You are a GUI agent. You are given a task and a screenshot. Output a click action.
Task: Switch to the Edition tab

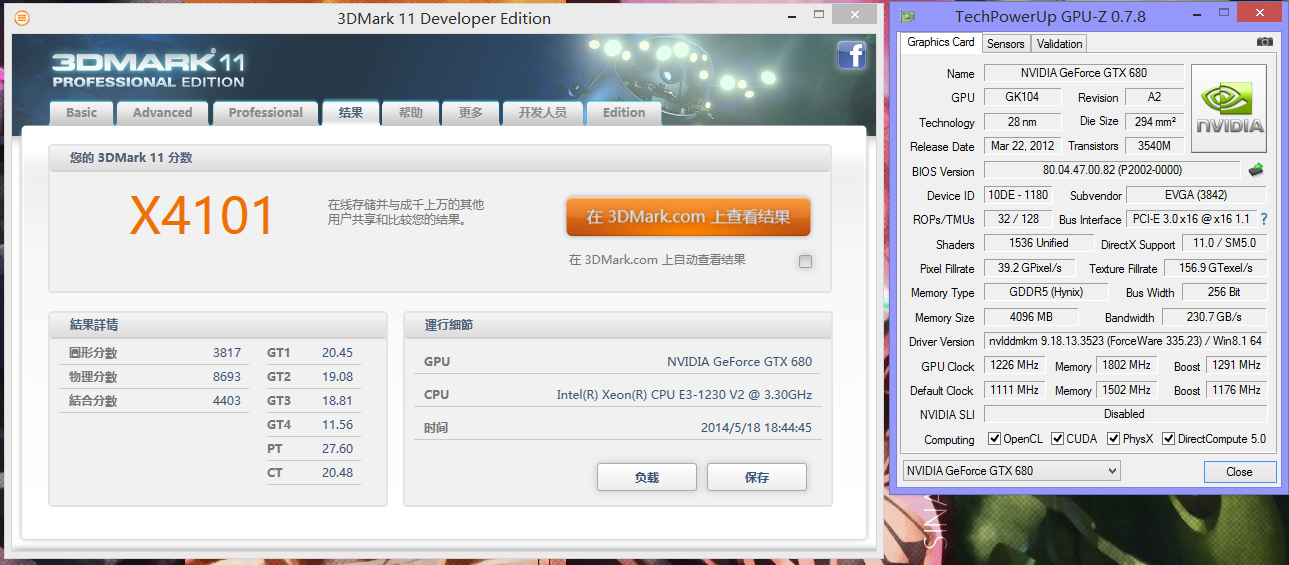(x=624, y=113)
